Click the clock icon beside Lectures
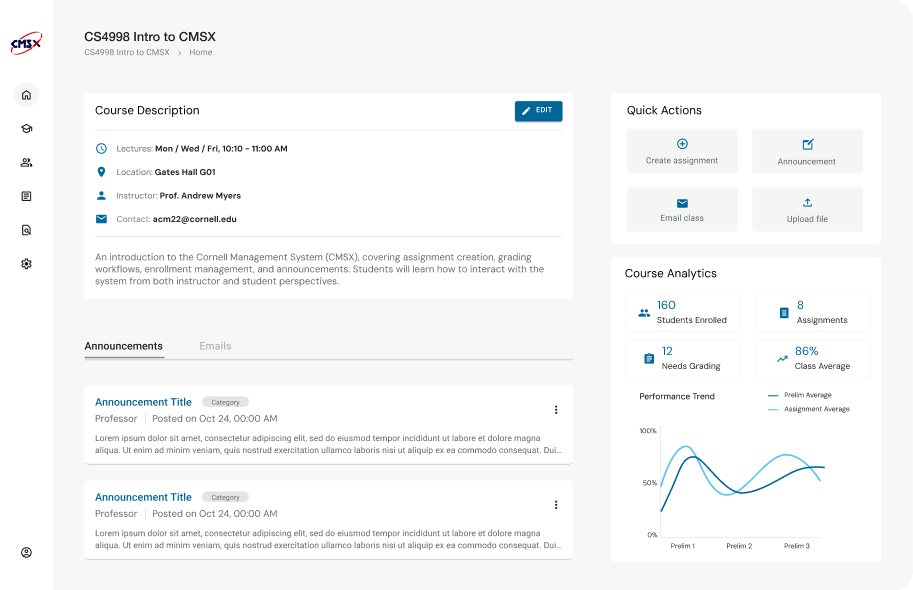This screenshot has height=590, width=913. point(101,149)
